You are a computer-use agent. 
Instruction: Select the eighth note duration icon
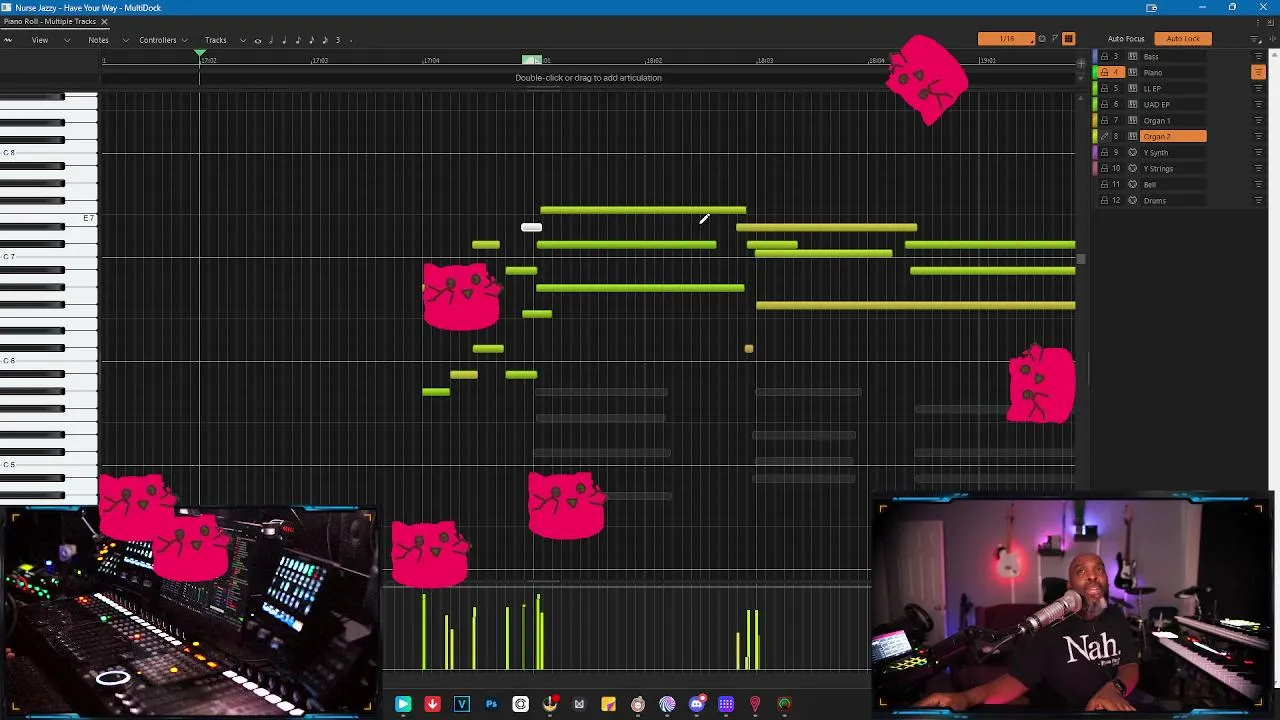click(298, 40)
